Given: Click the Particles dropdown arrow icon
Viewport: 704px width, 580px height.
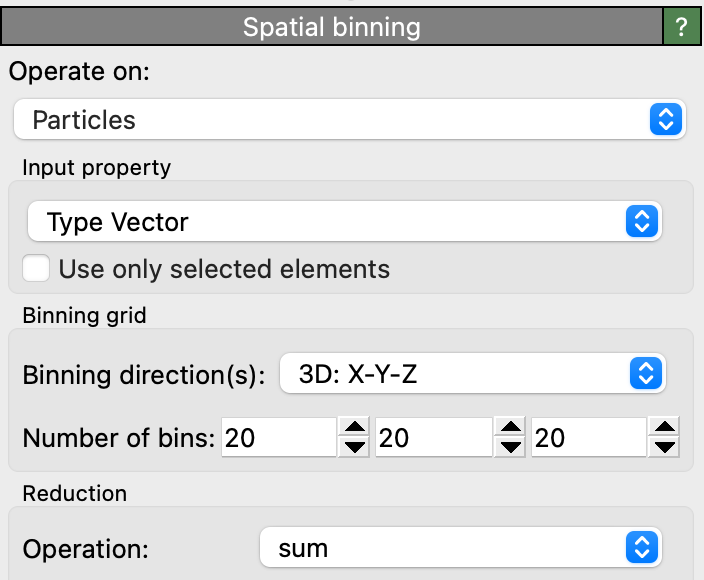Looking at the screenshot, I should (x=666, y=119).
